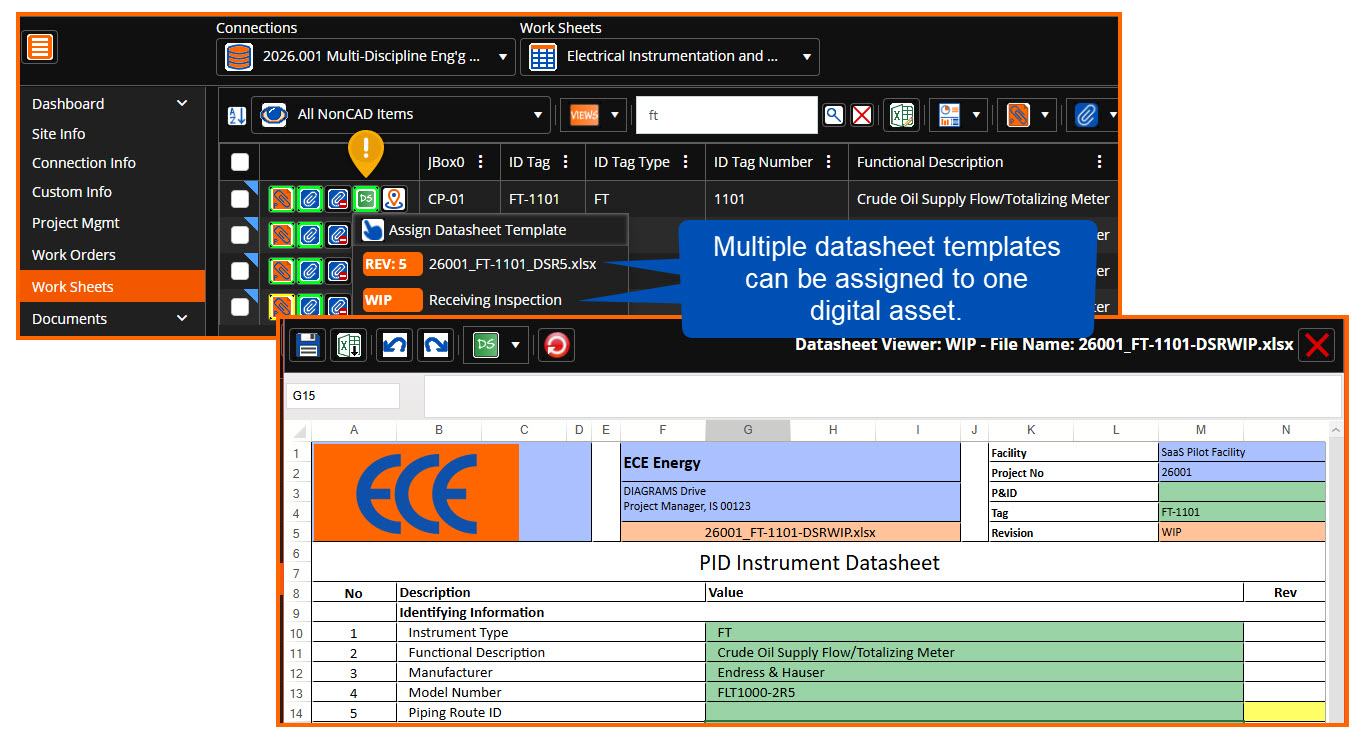This screenshot has height=736, width=1356.
Task: Open ID Tag column options menu
Action: [566, 162]
